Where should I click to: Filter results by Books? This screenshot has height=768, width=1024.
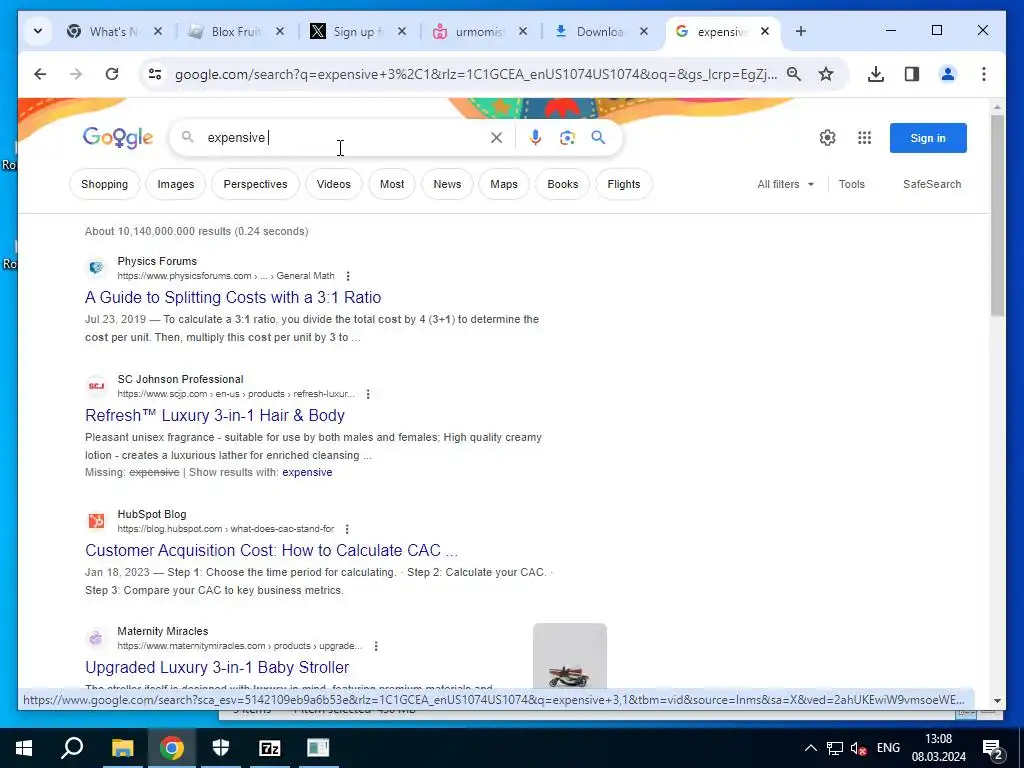[563, 184]
